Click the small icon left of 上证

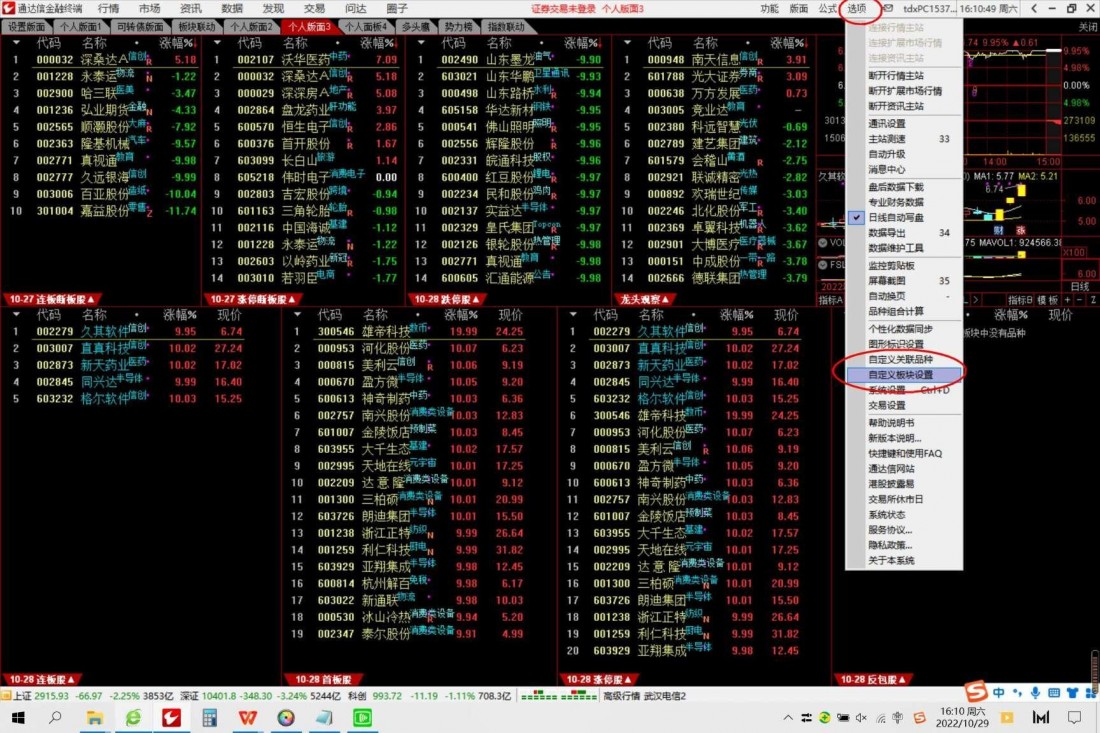6,696
